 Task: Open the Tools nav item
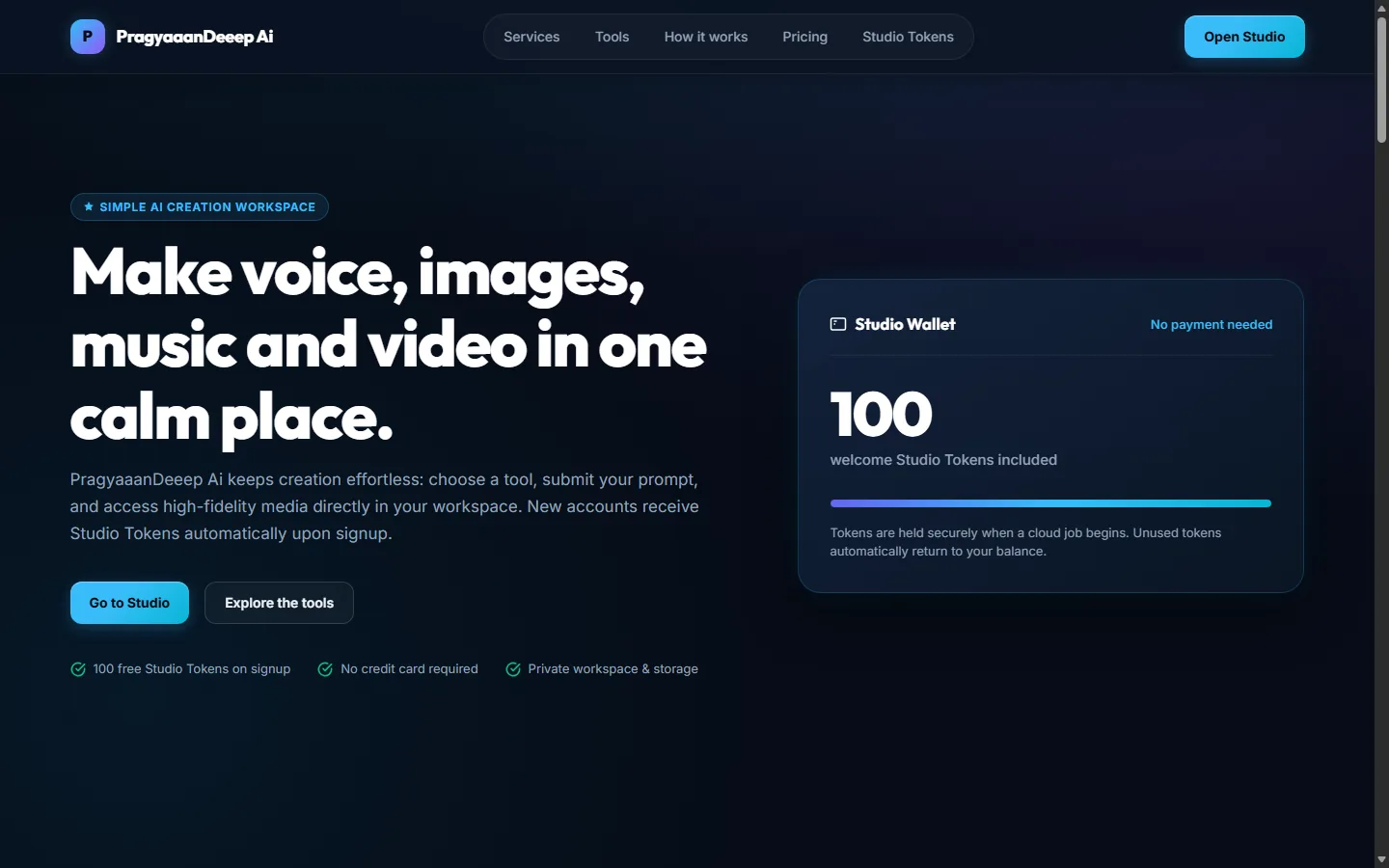coord(612,37)
